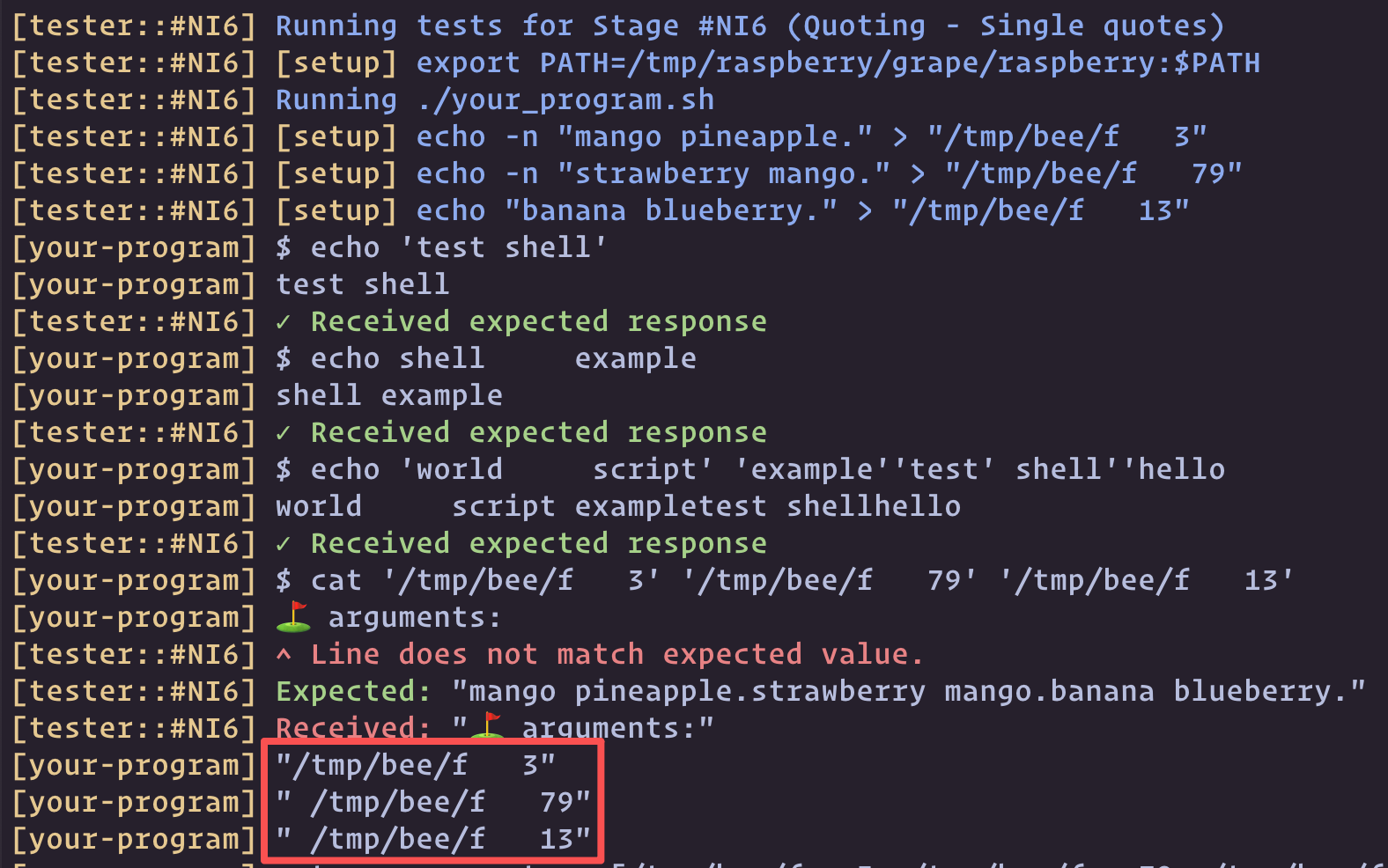Screen dimensions: 1388x868
Task: Click "(Quoting - Single quotes)" stage title
Action: (x=1005, y=26)
